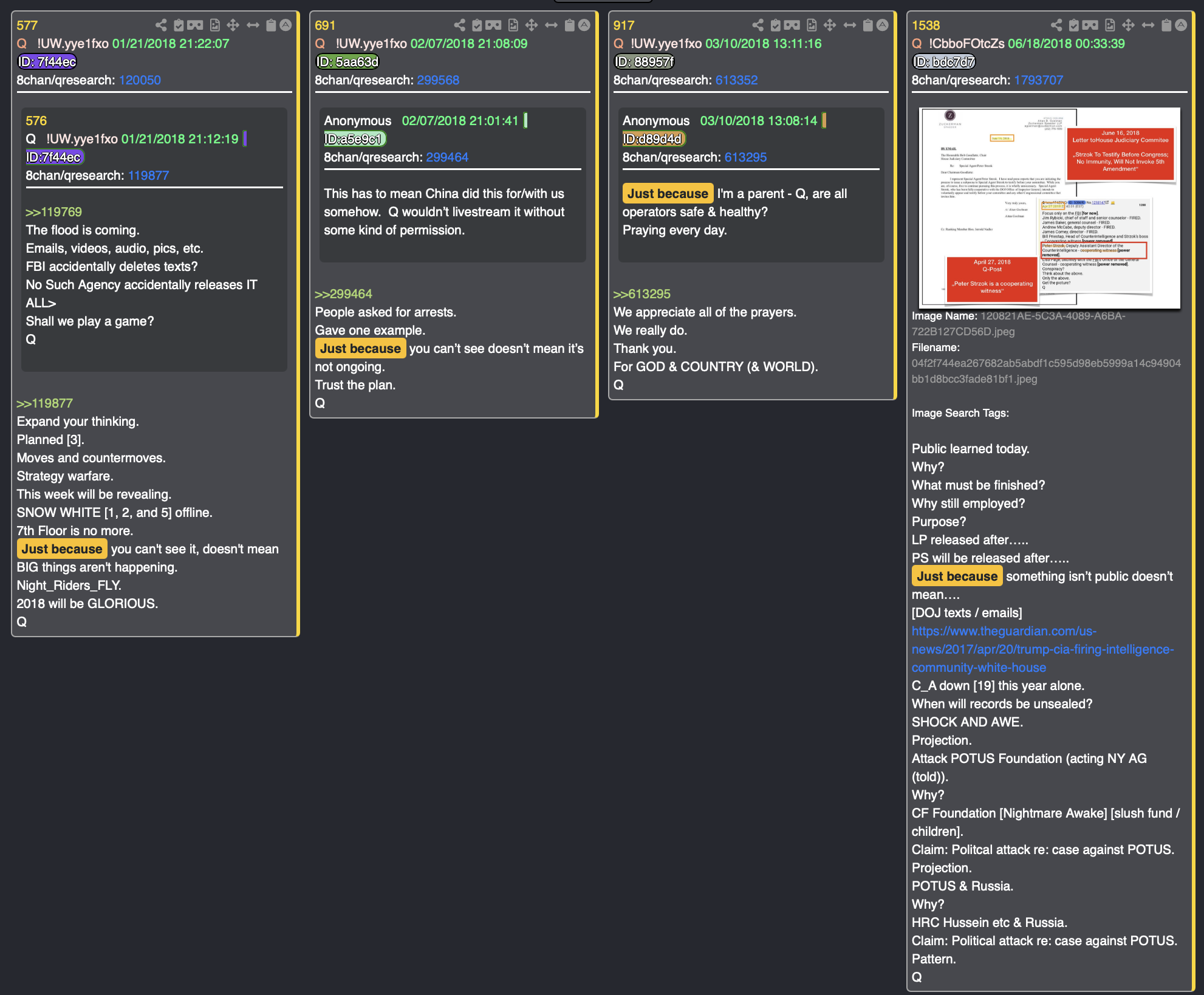Open qresearch link 299568
1204x995 pixels.
(438, 80)
